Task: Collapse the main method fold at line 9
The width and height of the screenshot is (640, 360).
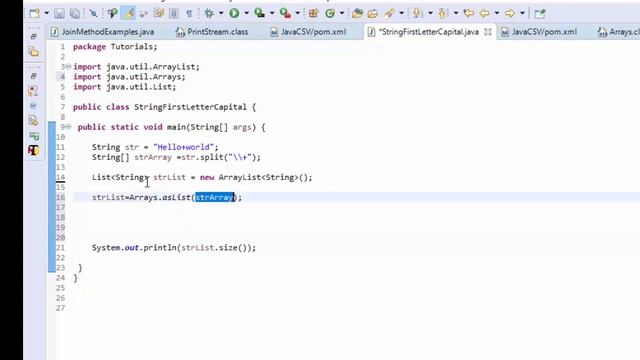Action: click(68, 127)
